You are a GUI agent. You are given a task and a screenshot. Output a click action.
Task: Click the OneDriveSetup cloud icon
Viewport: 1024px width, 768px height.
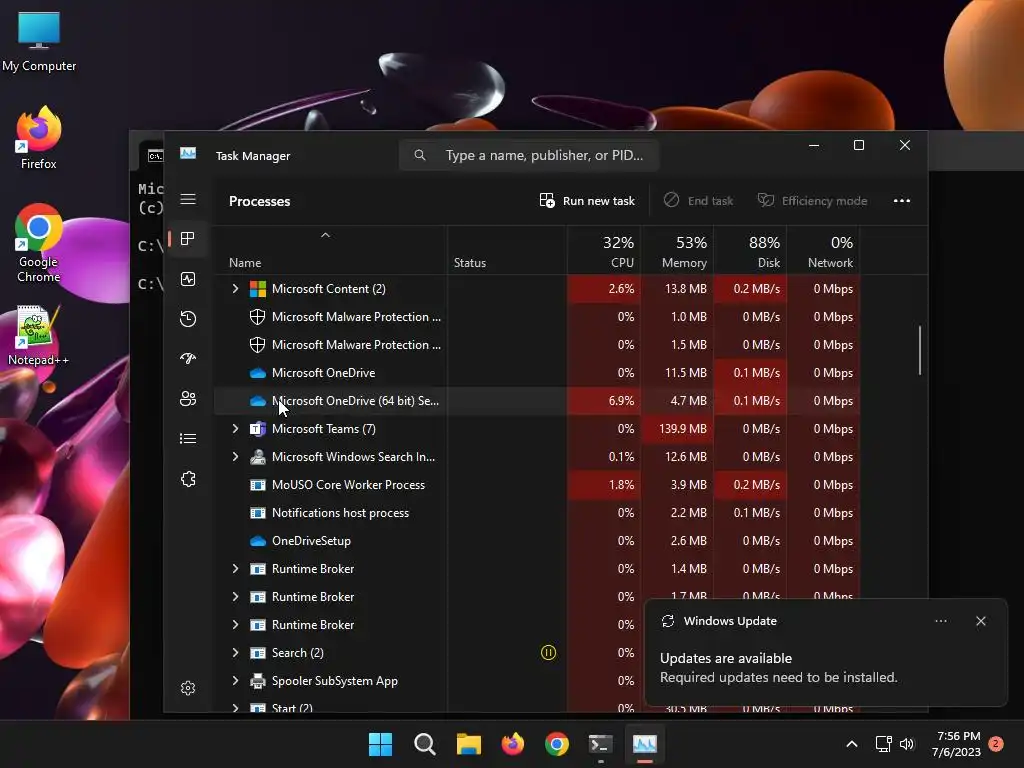point(258,541)
